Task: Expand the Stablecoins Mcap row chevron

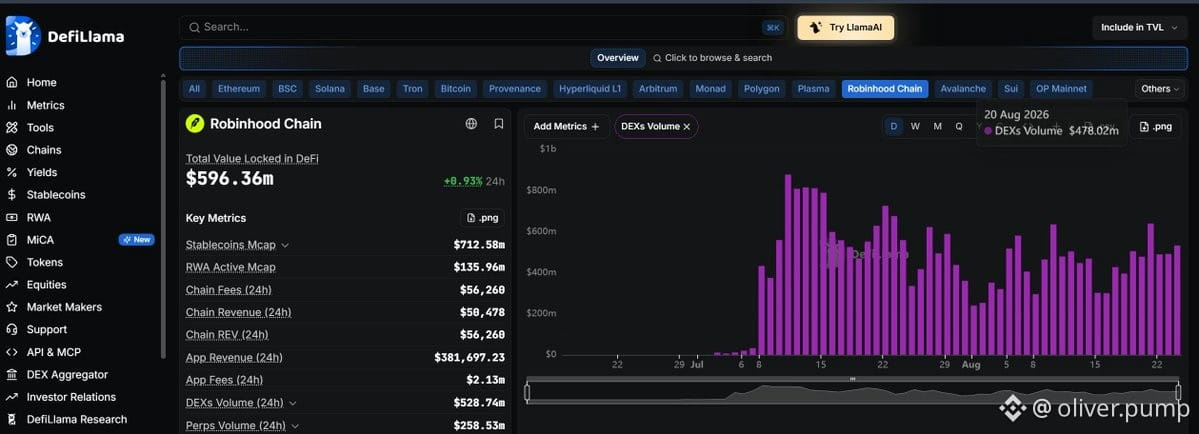Action: [x=285, y=245]
